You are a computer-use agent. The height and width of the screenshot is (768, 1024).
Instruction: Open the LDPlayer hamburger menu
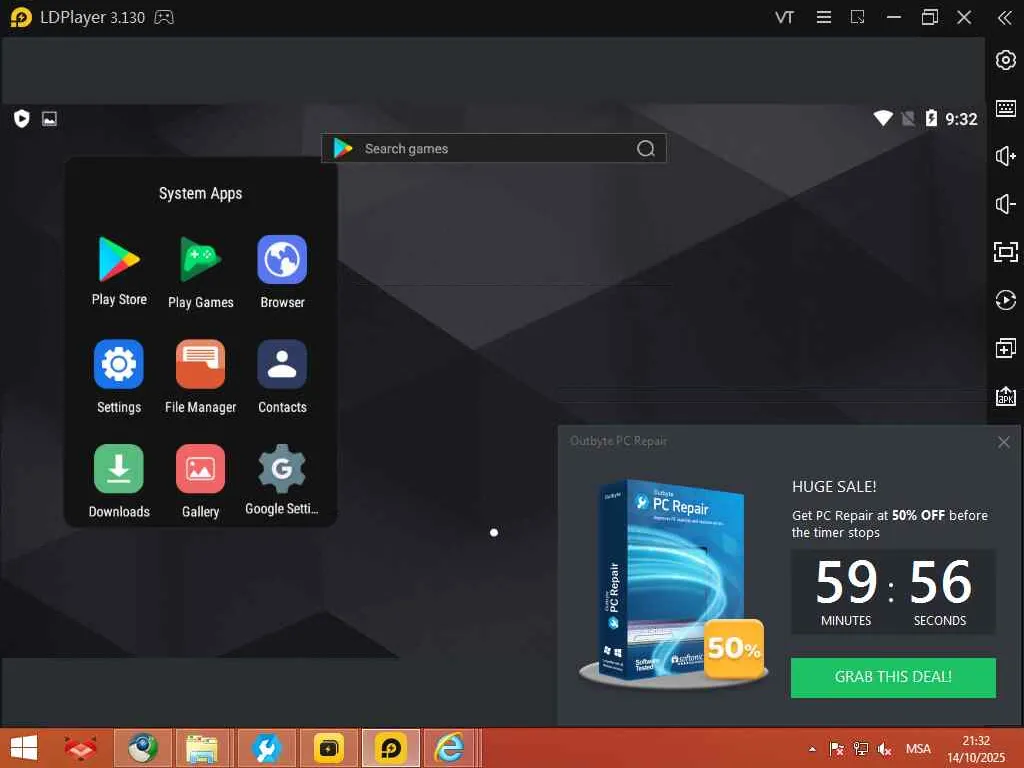(824, 18)
